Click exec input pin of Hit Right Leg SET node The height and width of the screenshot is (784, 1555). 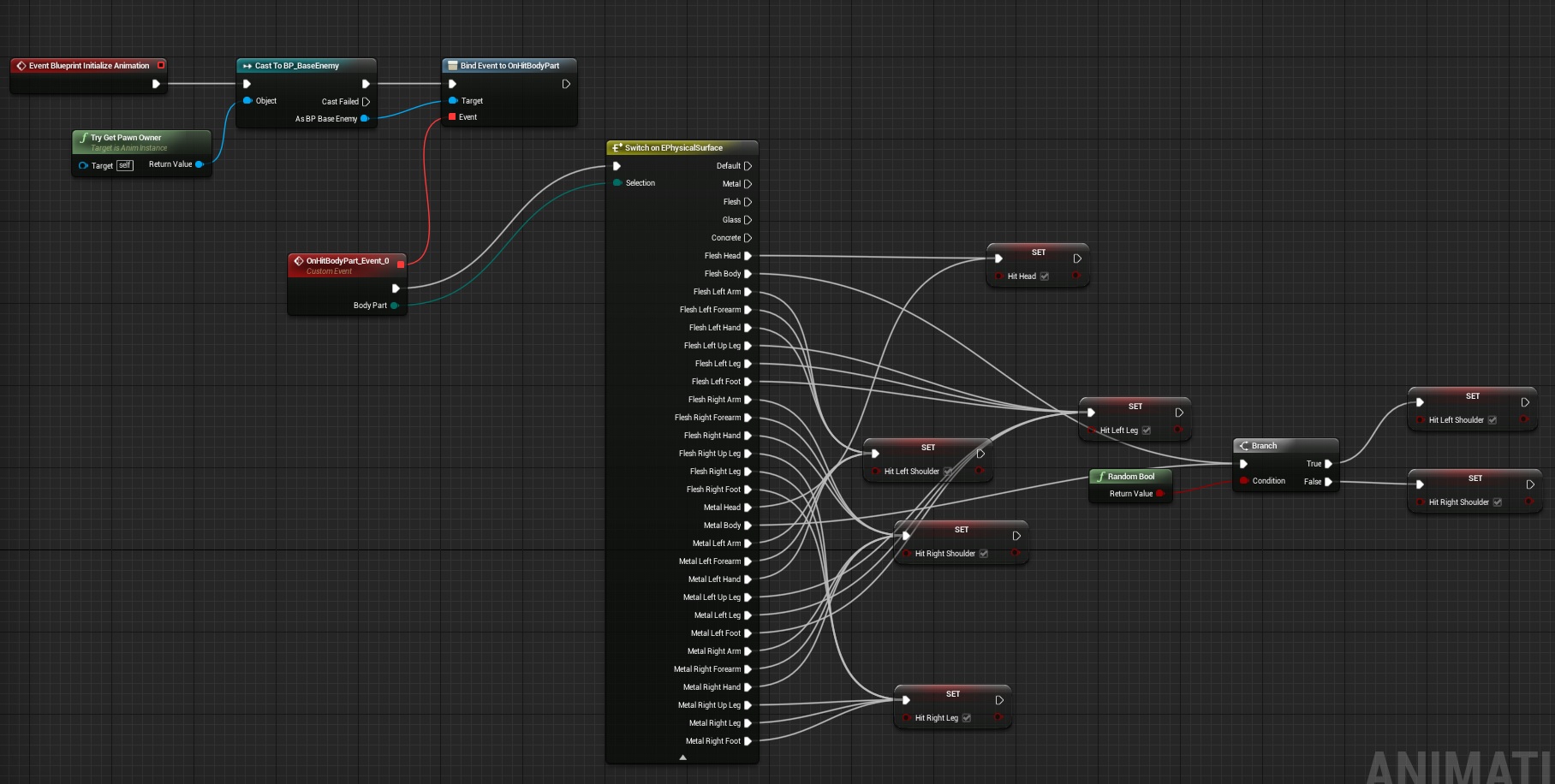click(906, 700)
